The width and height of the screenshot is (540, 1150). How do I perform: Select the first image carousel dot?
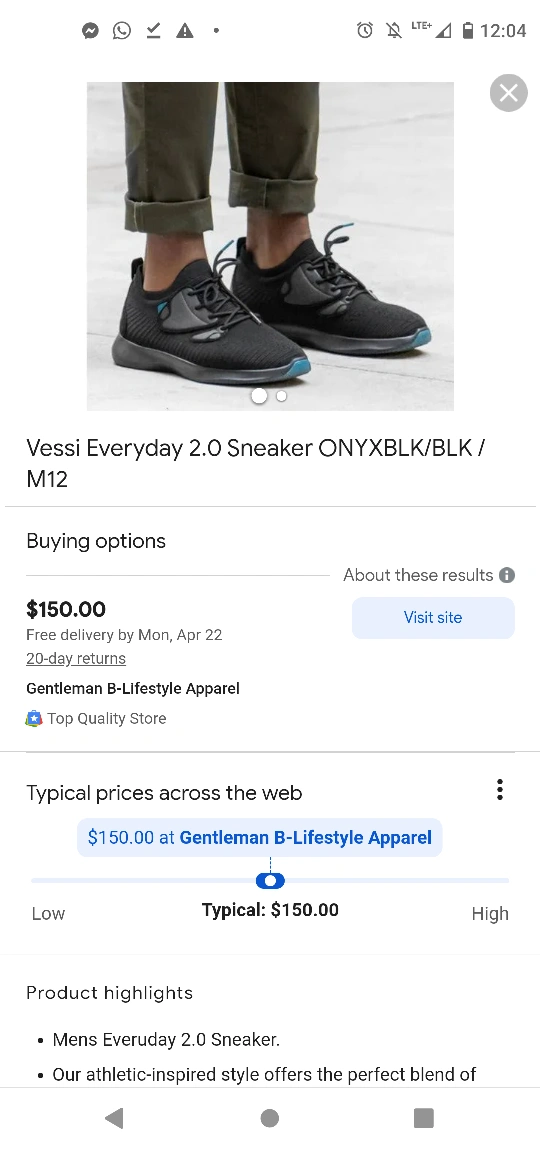pyautogui.click(x=259, y=396)
